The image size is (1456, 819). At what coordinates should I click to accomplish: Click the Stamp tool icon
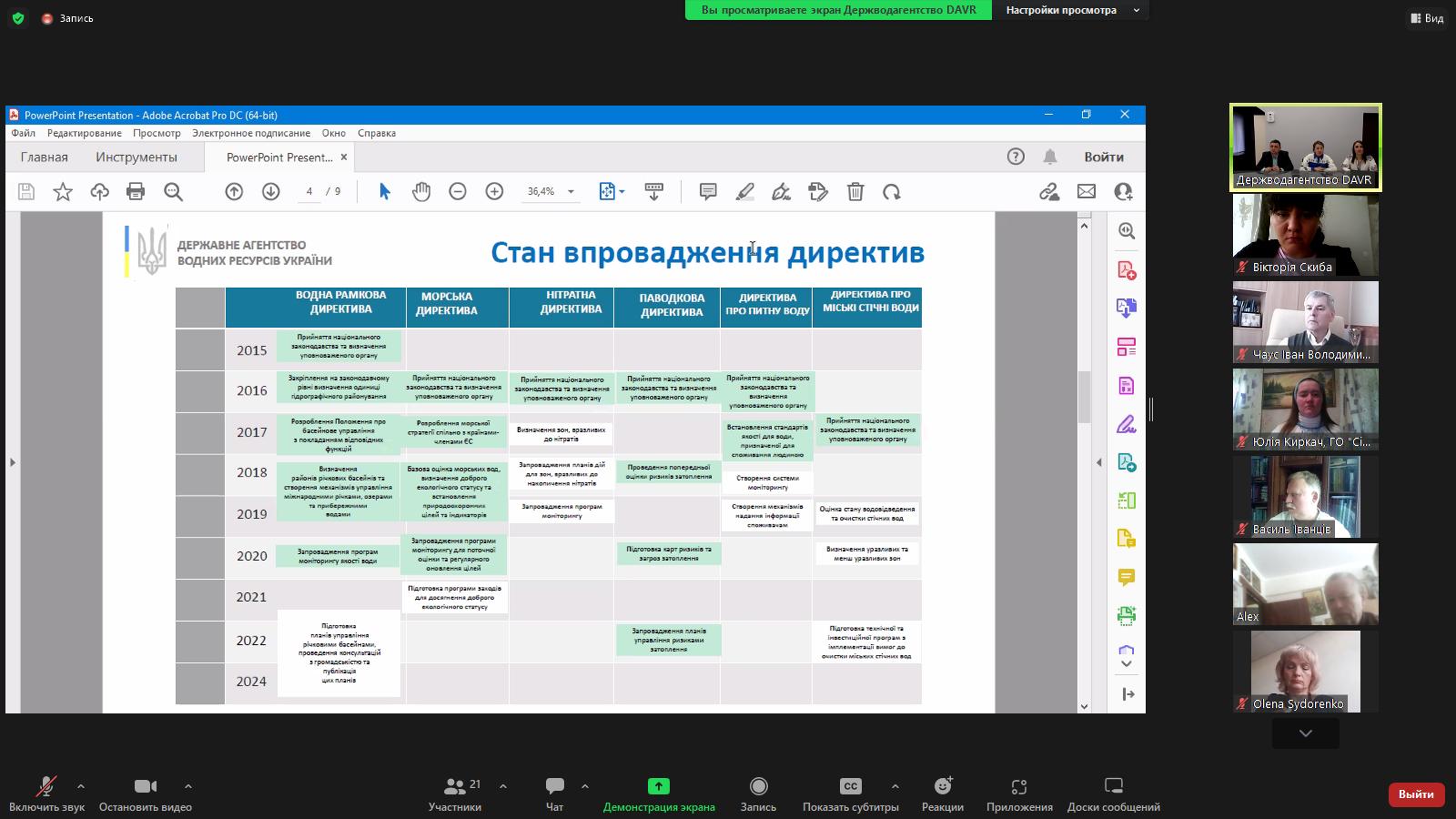[x=817, y=192]
